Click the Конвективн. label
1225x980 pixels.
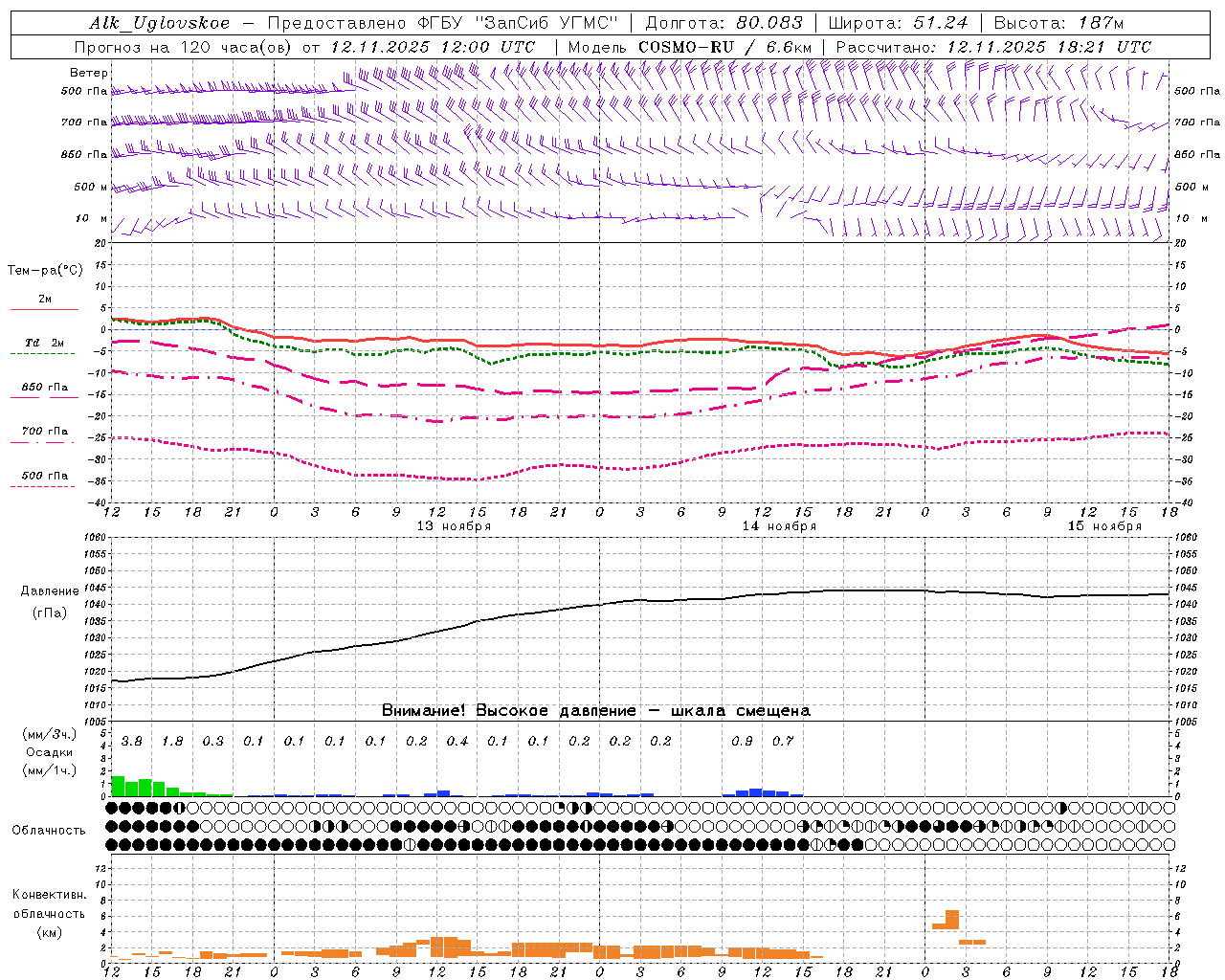49,895
